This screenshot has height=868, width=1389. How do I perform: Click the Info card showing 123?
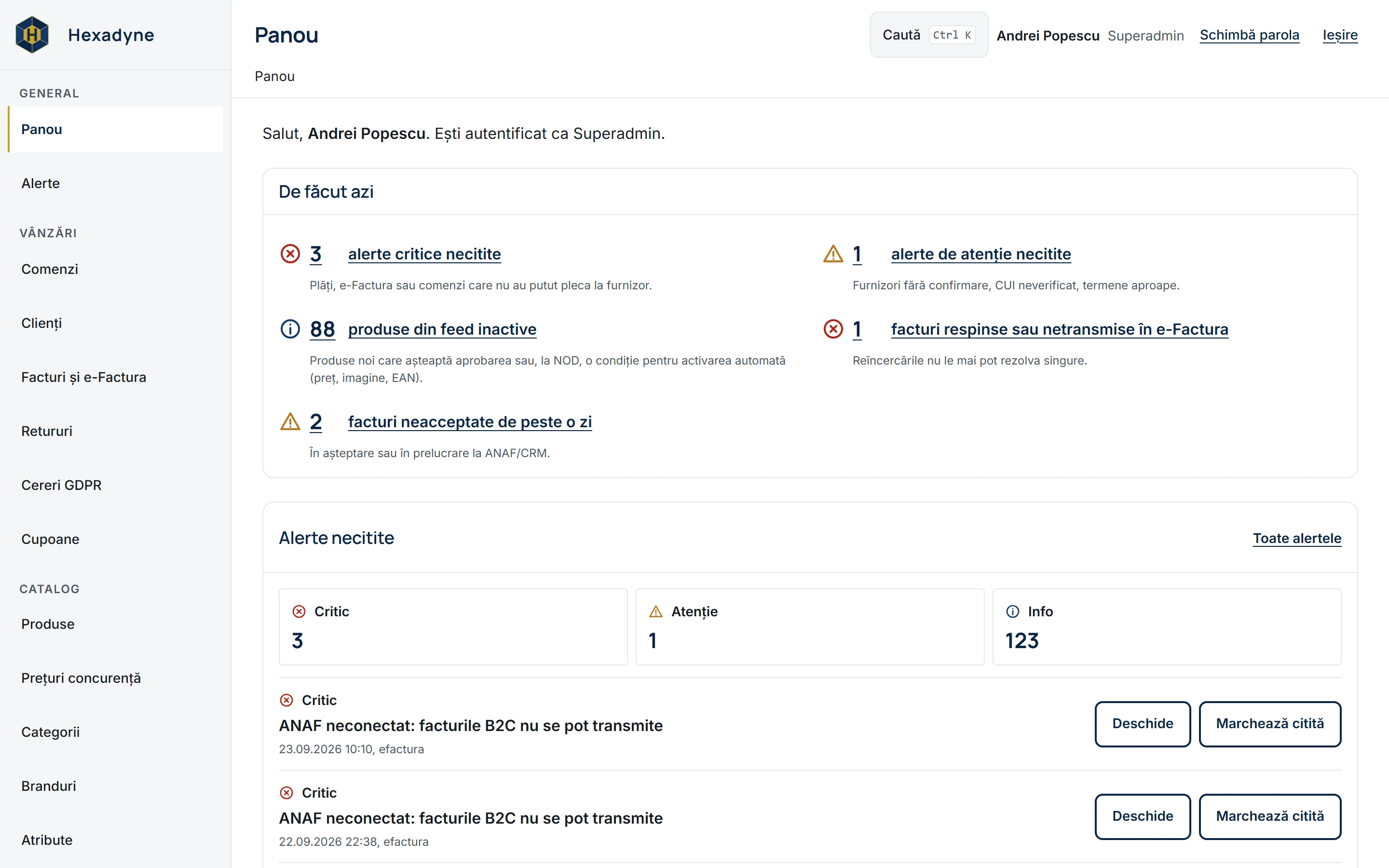click(1166, 626)
